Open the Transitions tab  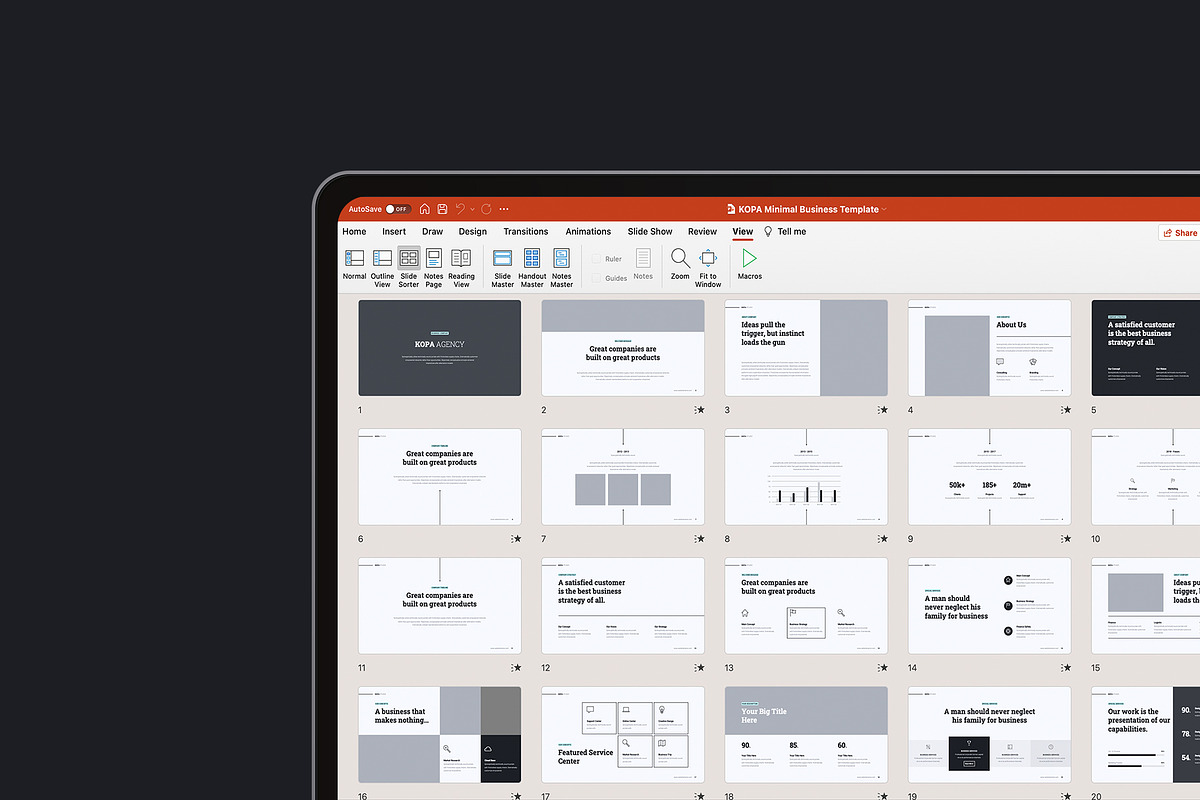[526, 231]
